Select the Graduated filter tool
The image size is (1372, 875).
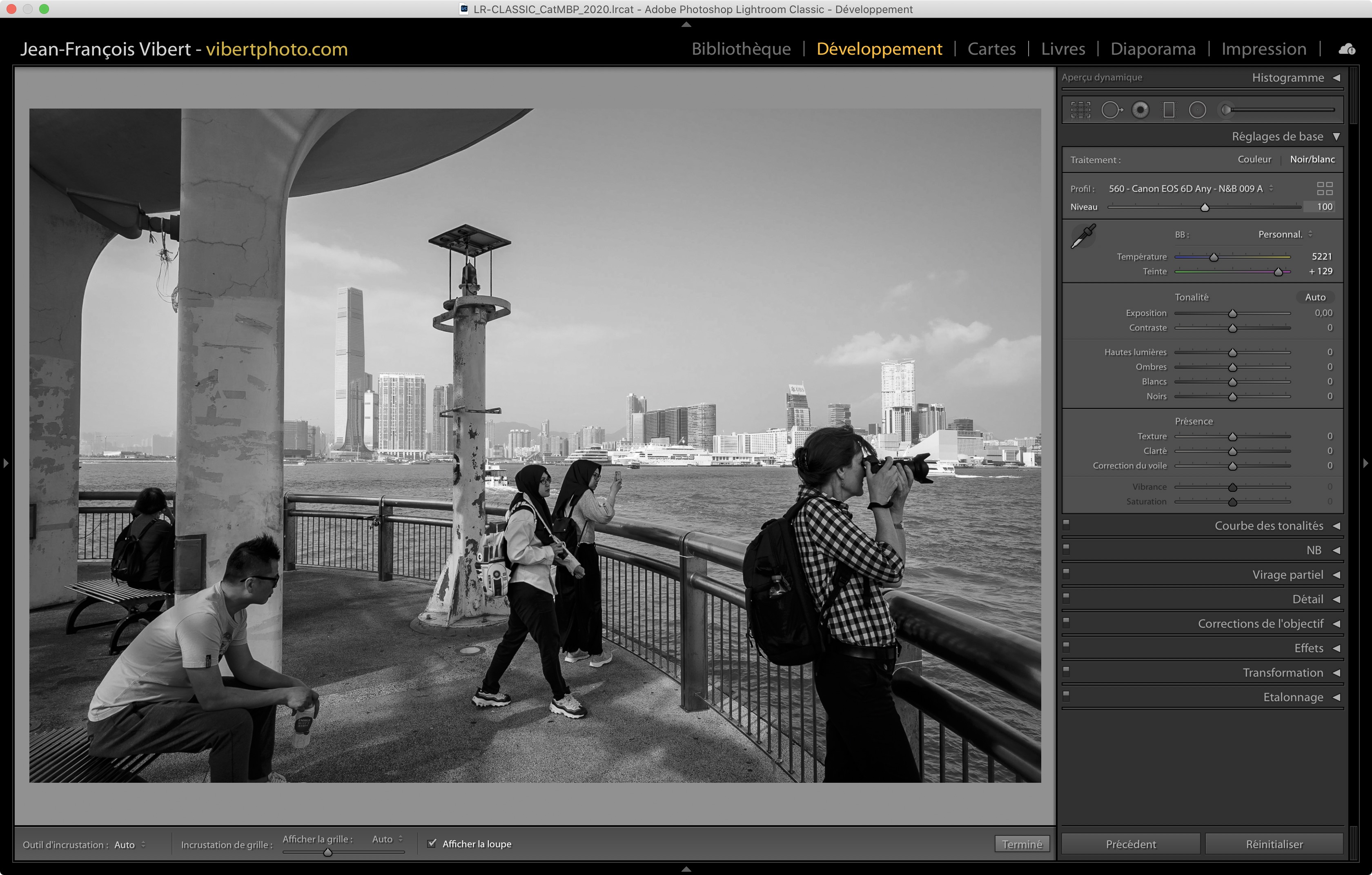(1169, 110)
